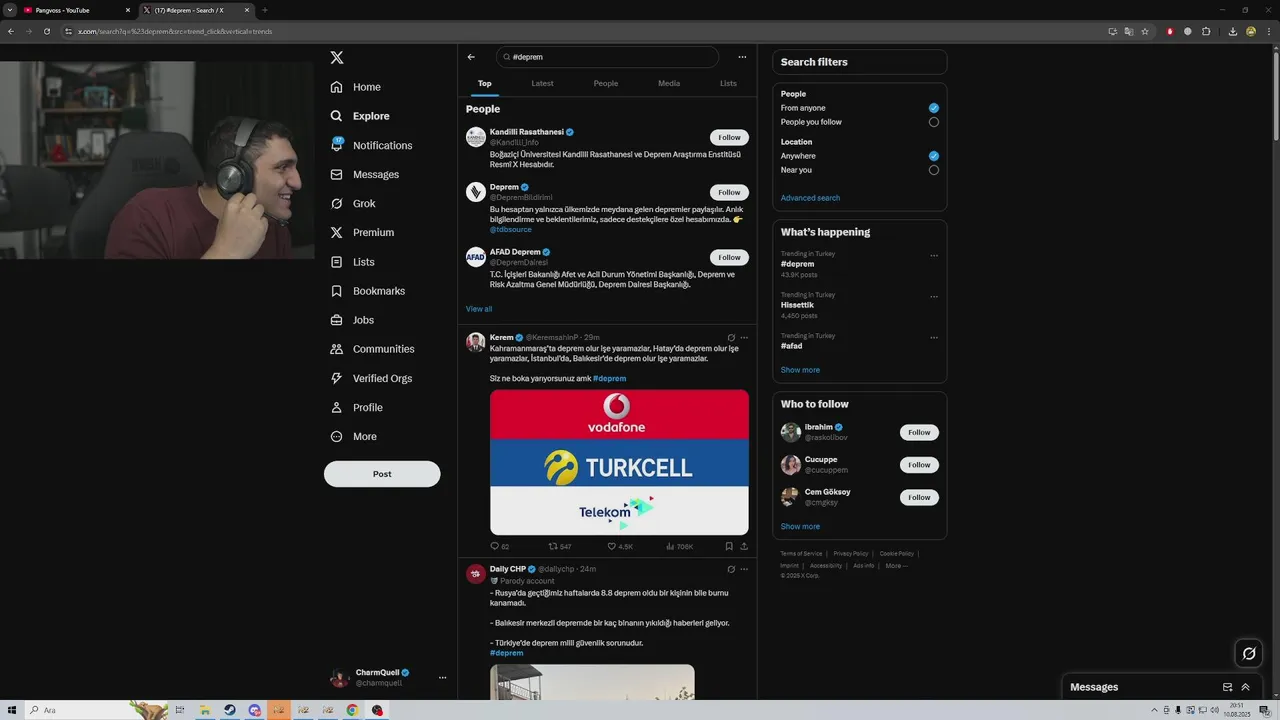Bookmark Kerem's post
The image size is (1280, 720).
point(729,546)
